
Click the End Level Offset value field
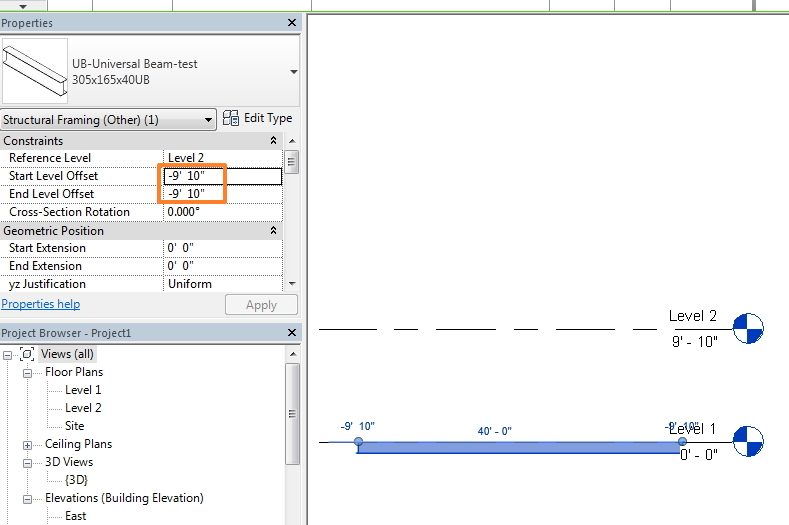pyautogui.click(x=223, y=194)
